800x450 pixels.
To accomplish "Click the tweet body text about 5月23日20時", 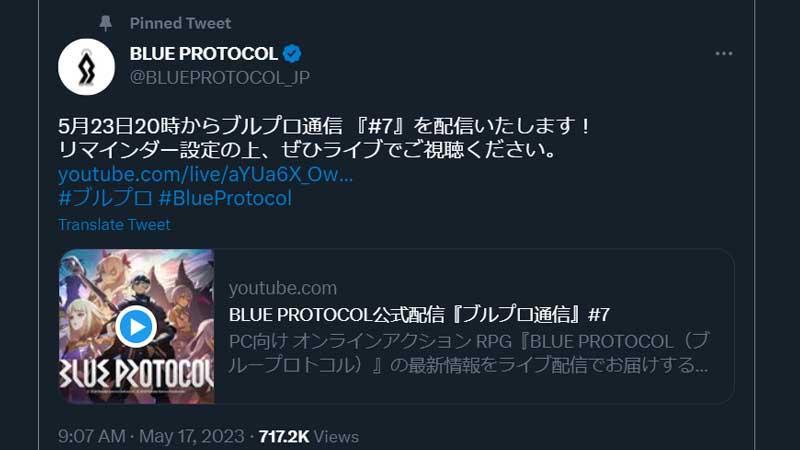I will tap(324, 138).
